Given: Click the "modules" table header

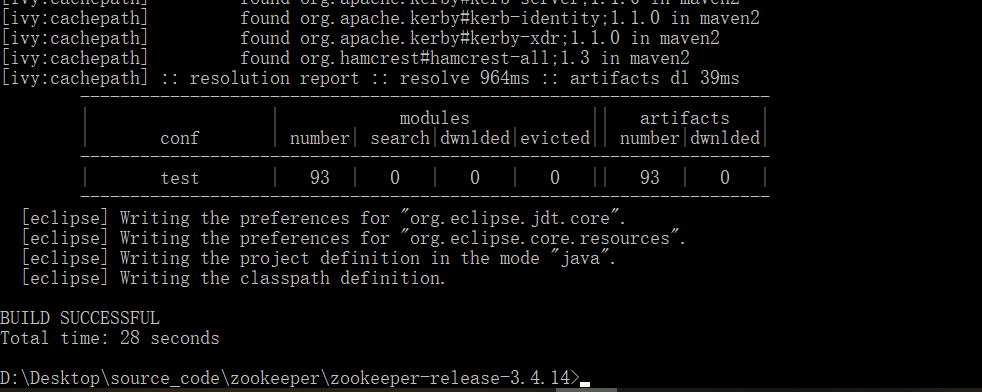Looking at the screenshot, I should pyautogui.click(x=435, y=118).
